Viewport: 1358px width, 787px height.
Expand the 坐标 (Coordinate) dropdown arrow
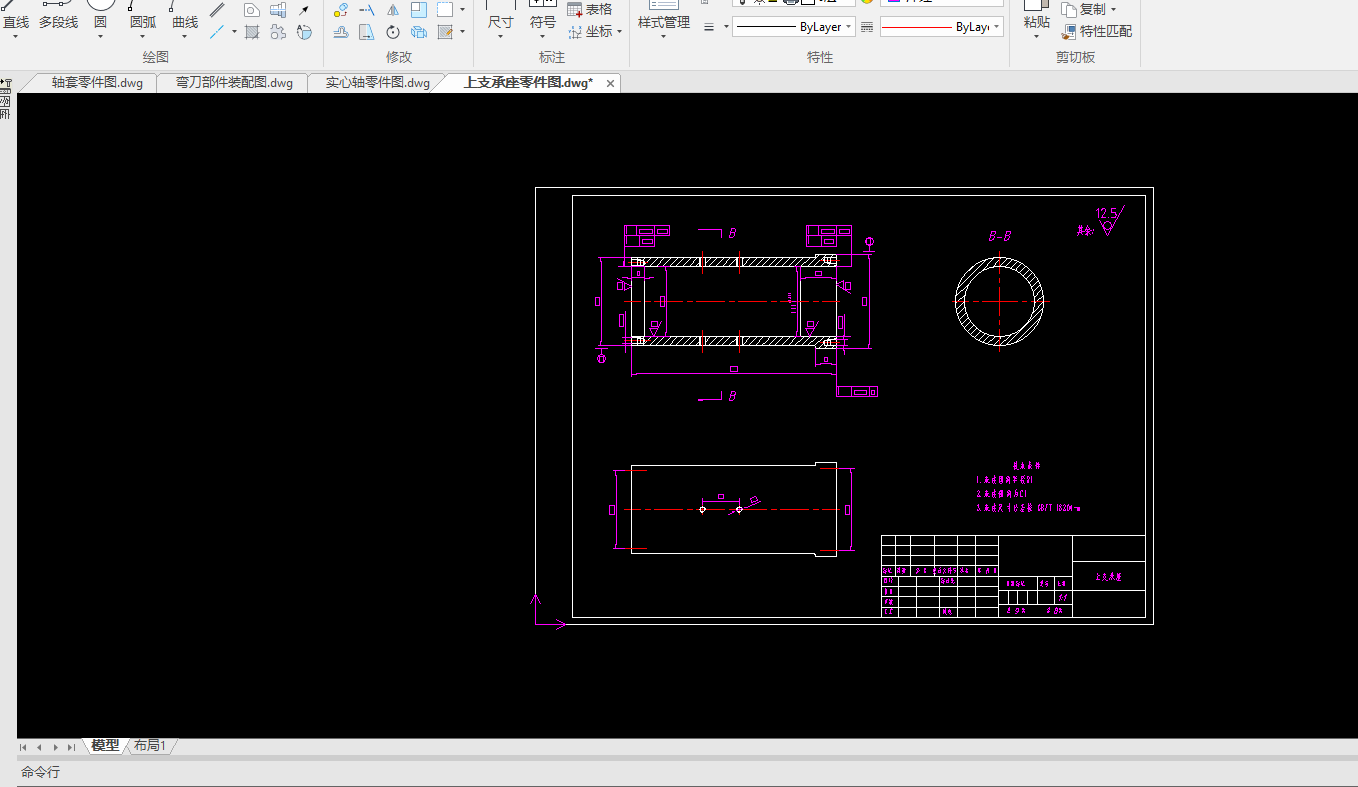pos(619,31)
